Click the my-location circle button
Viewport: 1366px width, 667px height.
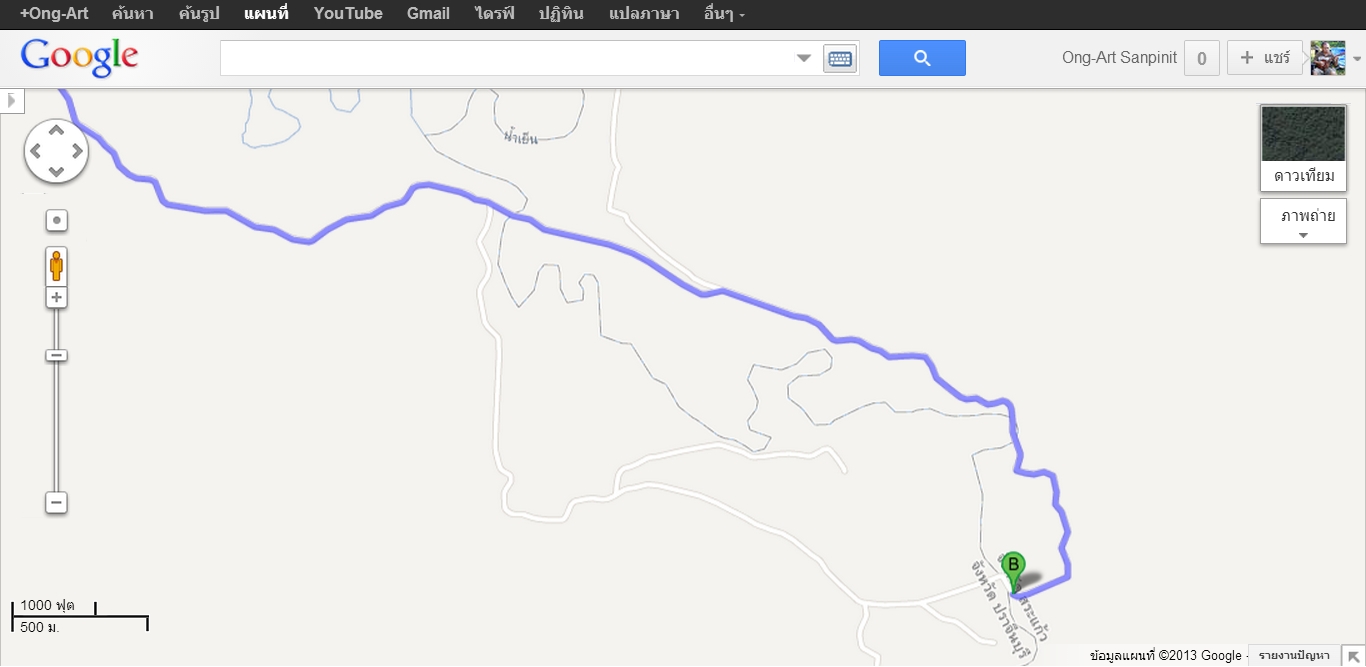57,220
